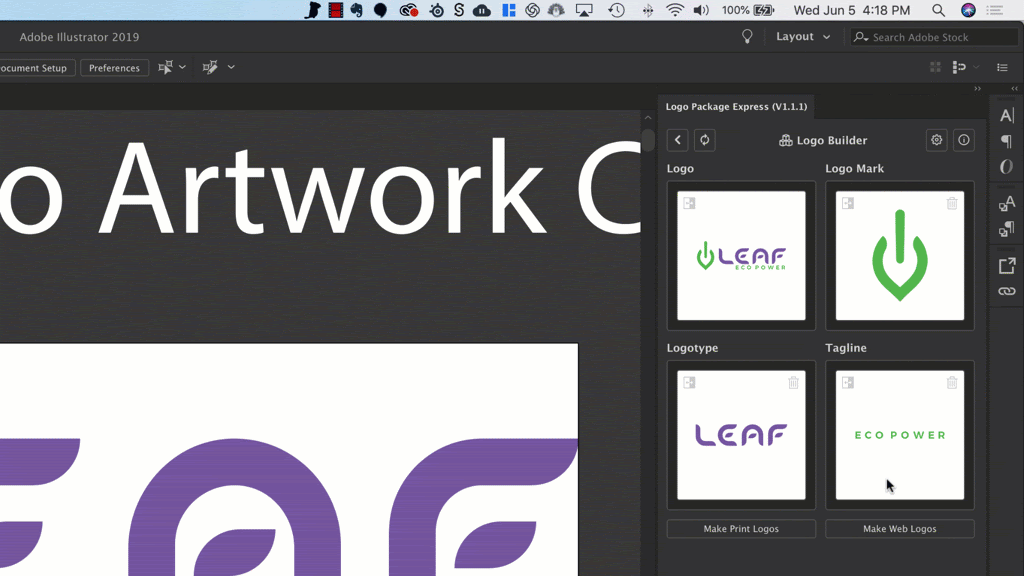Expand the Layout workspace dropdown
Screen dimensions: 1024x576
click(803, 37)
